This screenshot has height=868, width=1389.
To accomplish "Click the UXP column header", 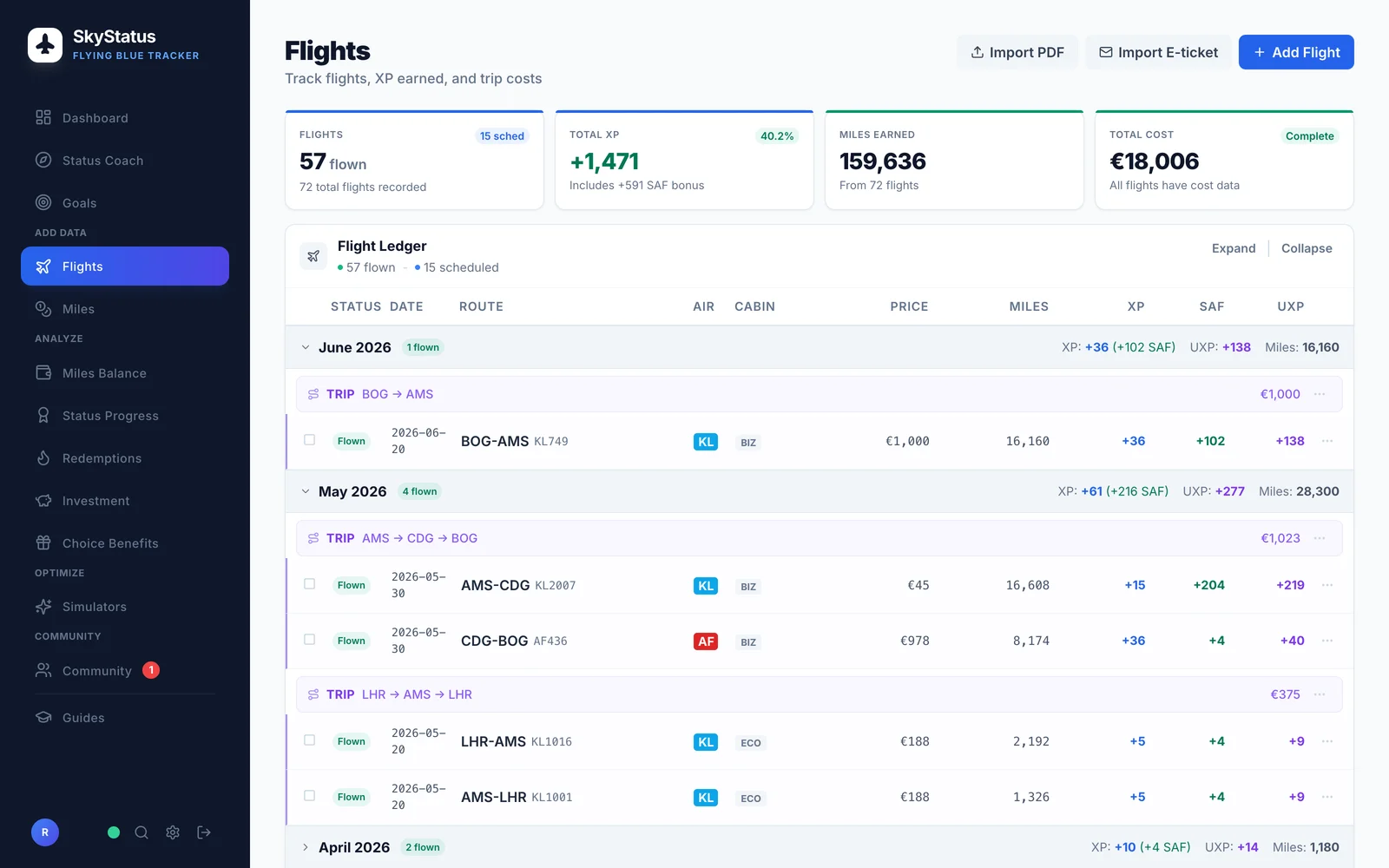I will (1291, 306).
